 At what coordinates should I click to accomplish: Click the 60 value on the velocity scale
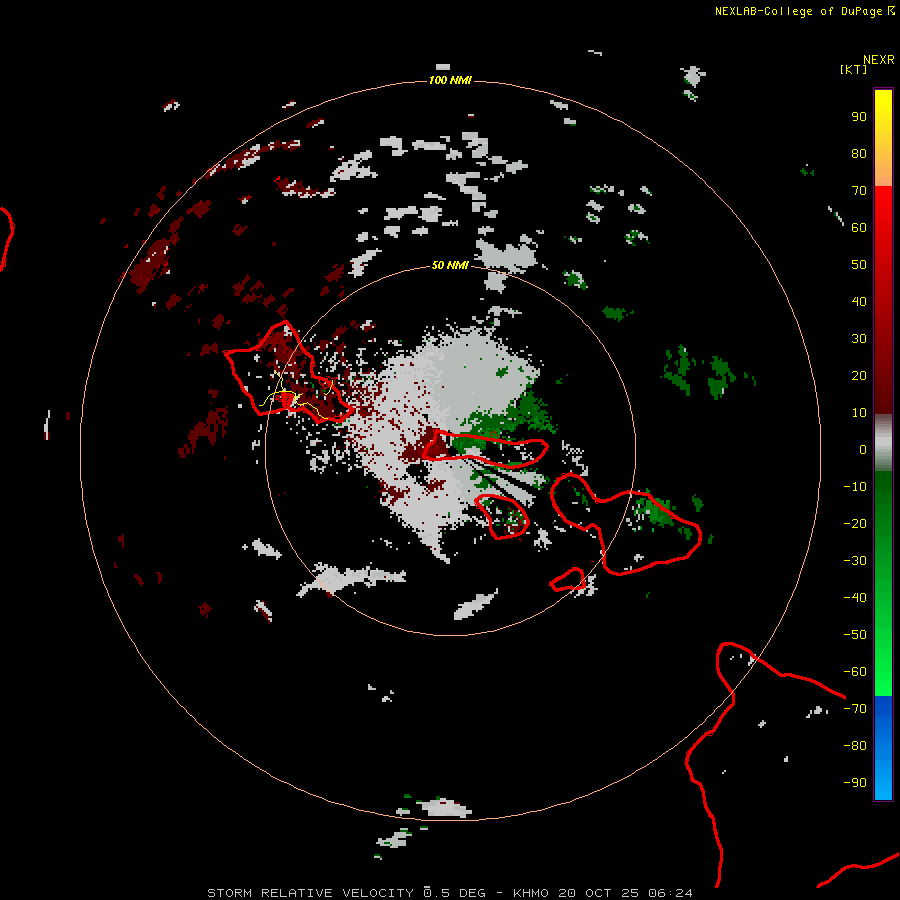click(x=859, y=227)
